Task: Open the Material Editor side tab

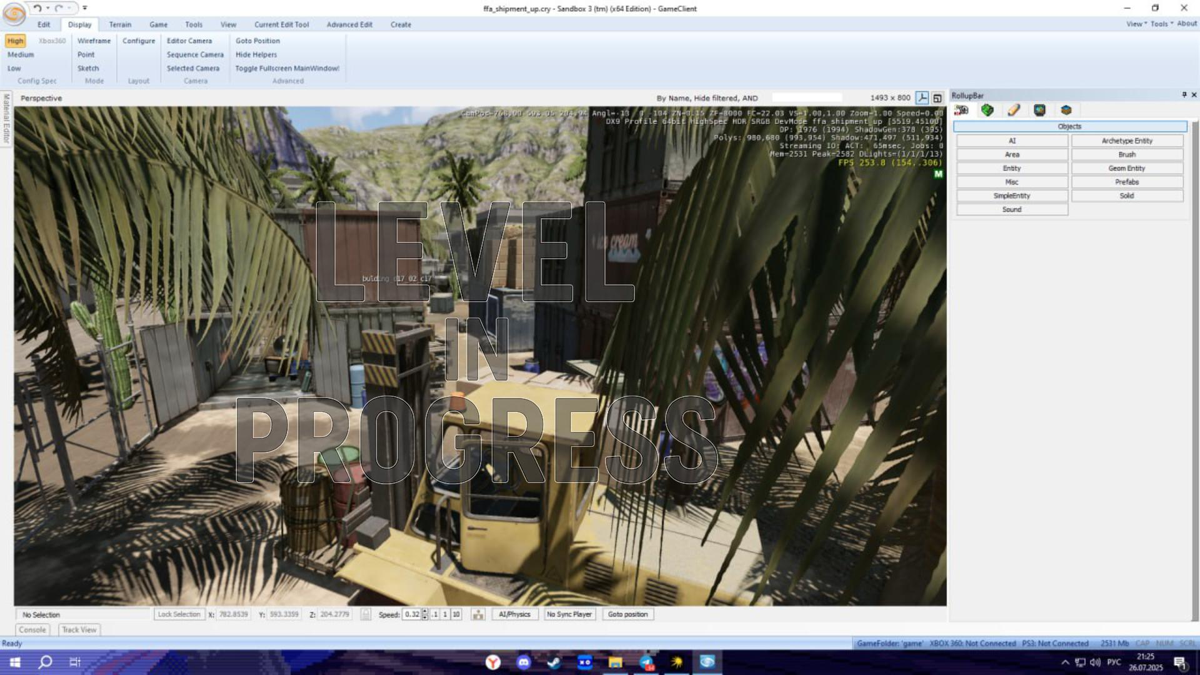Action: [6, 118]
